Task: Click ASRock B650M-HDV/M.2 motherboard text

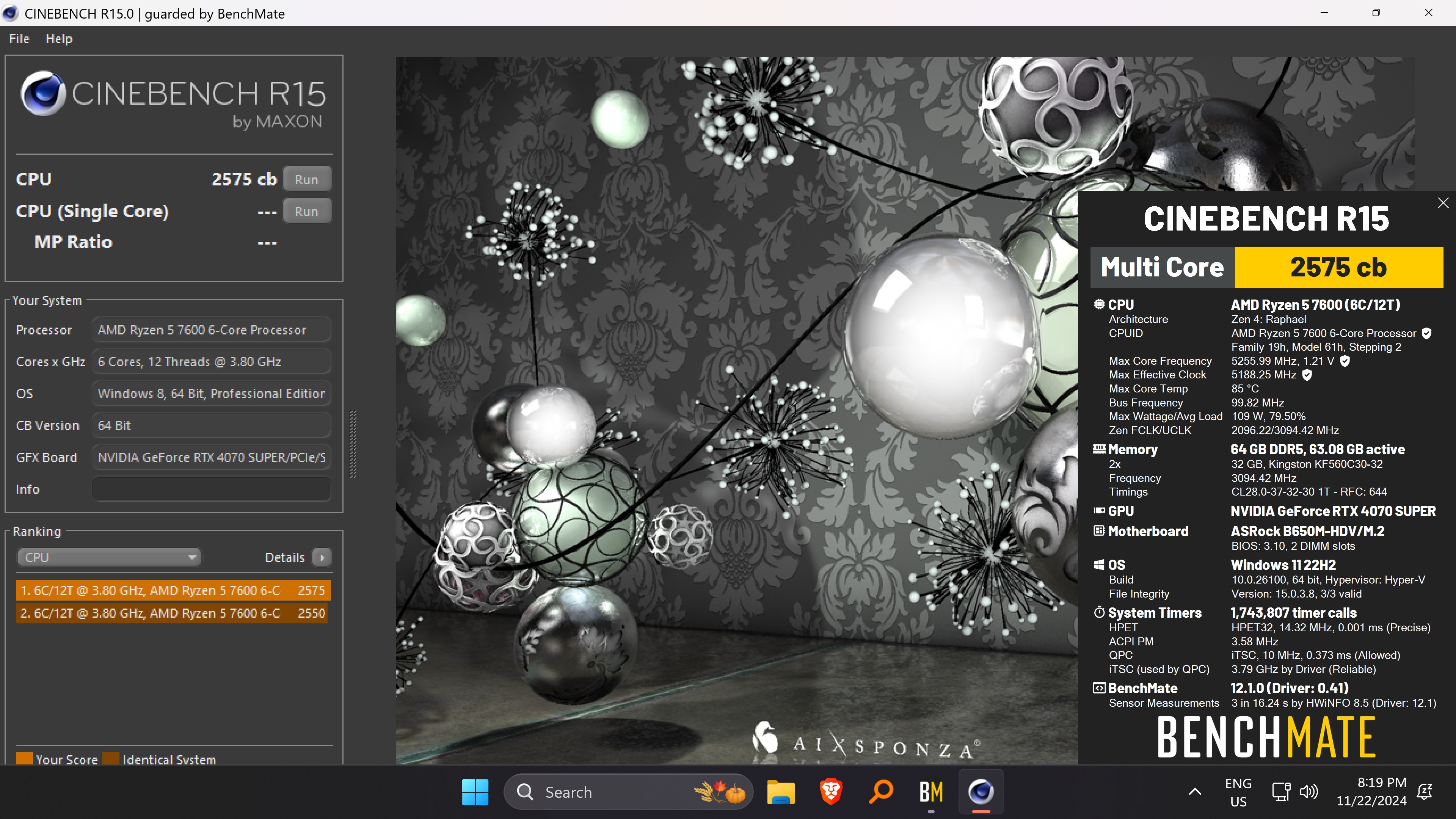Action: (x=1307, y=532)
